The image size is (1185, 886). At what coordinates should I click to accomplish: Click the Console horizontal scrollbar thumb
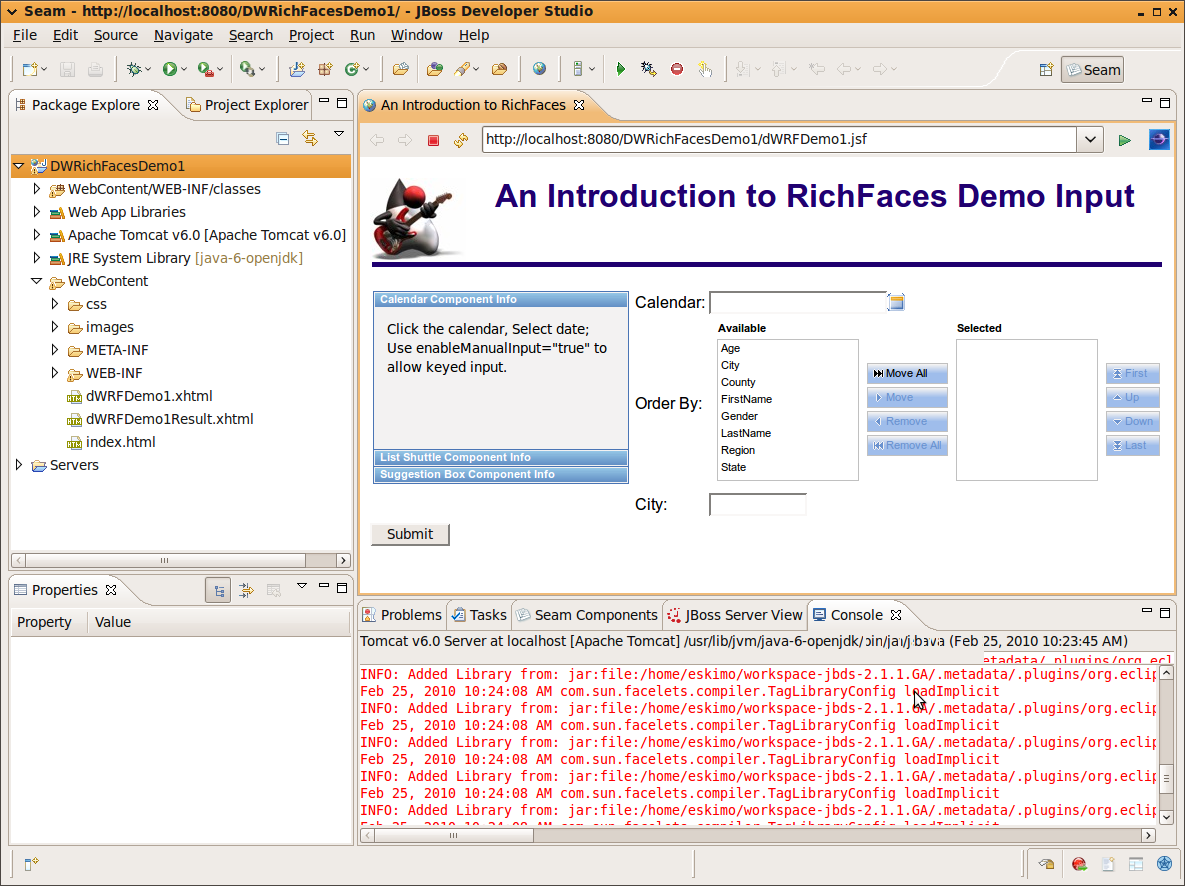point(453,835)
